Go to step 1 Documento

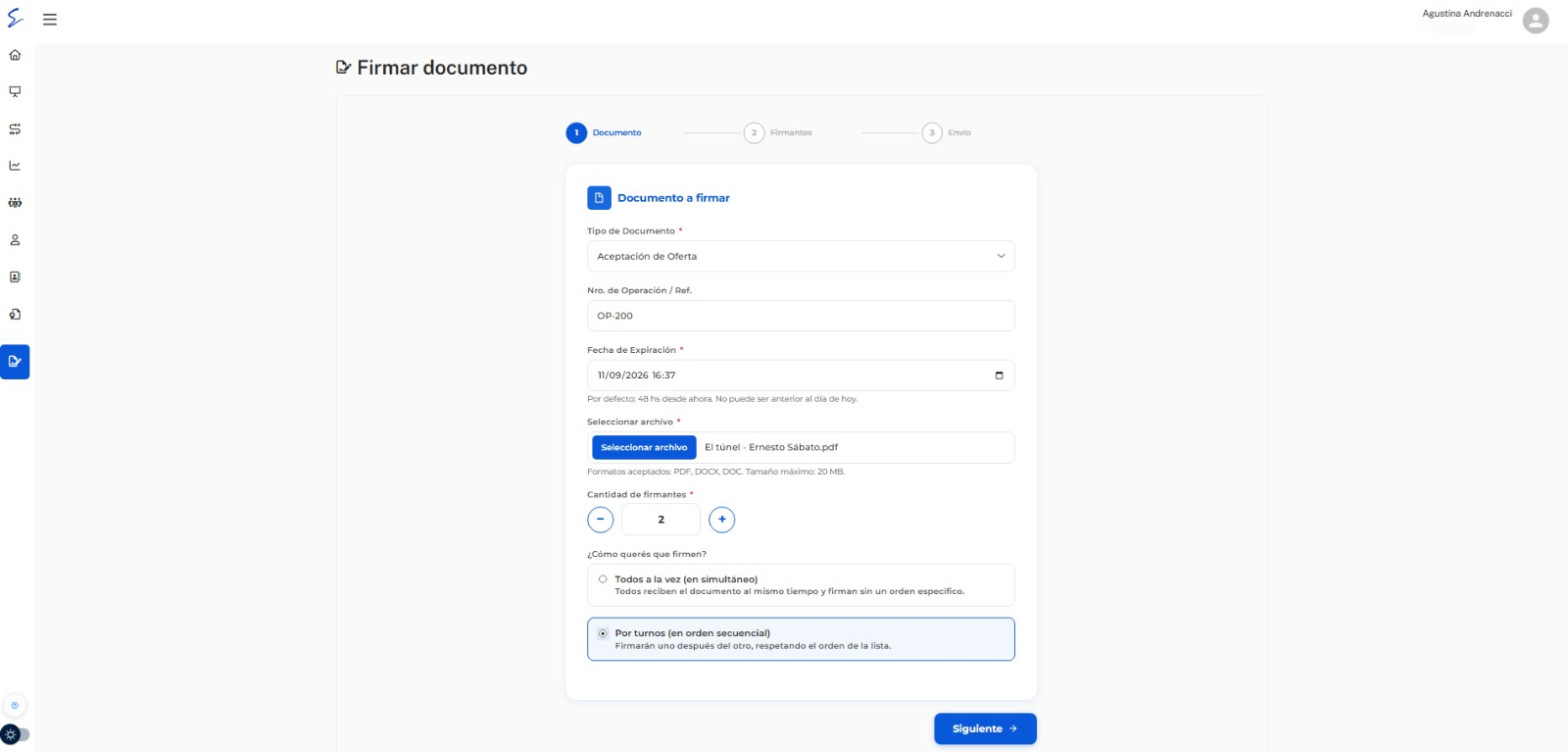604,132
